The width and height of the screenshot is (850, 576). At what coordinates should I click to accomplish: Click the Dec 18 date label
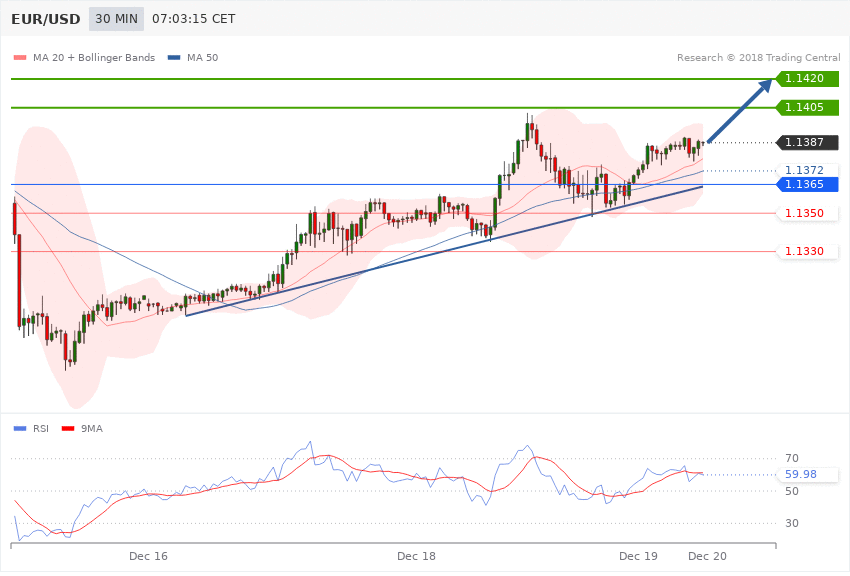pos(416,556)
